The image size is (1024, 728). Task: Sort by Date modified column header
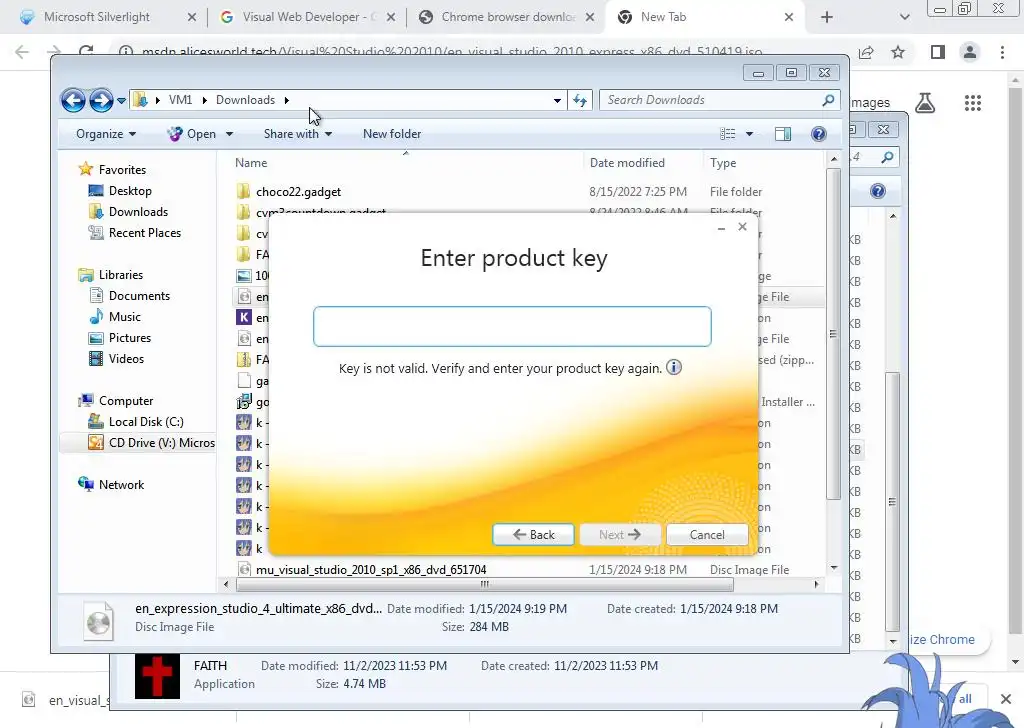coord(627,163)
